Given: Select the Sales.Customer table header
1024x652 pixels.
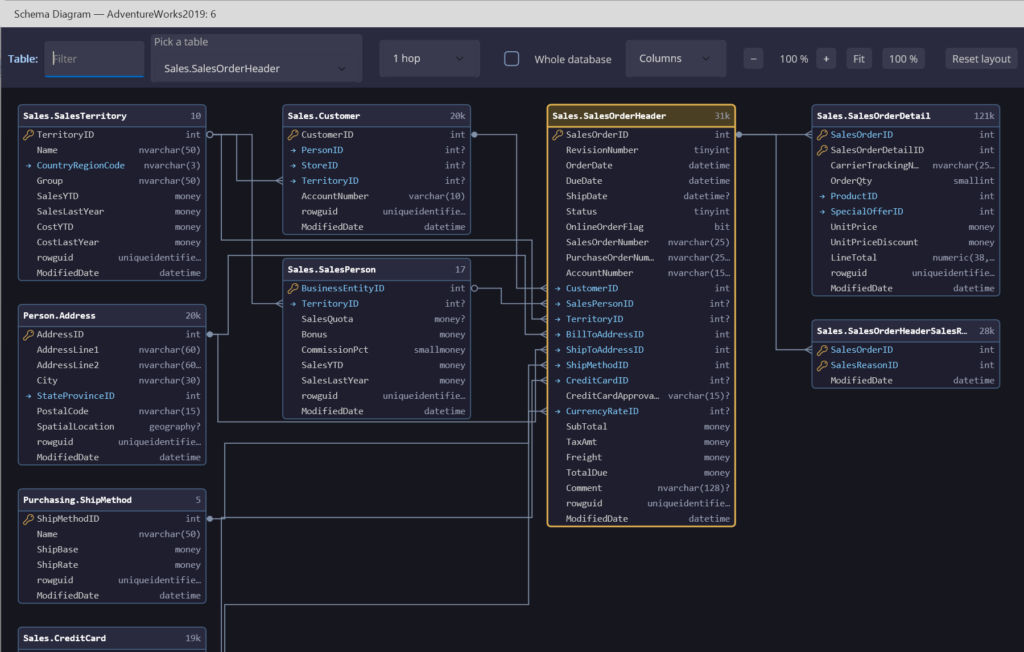Looking at the screenshot, I should (x=377, y=116).
